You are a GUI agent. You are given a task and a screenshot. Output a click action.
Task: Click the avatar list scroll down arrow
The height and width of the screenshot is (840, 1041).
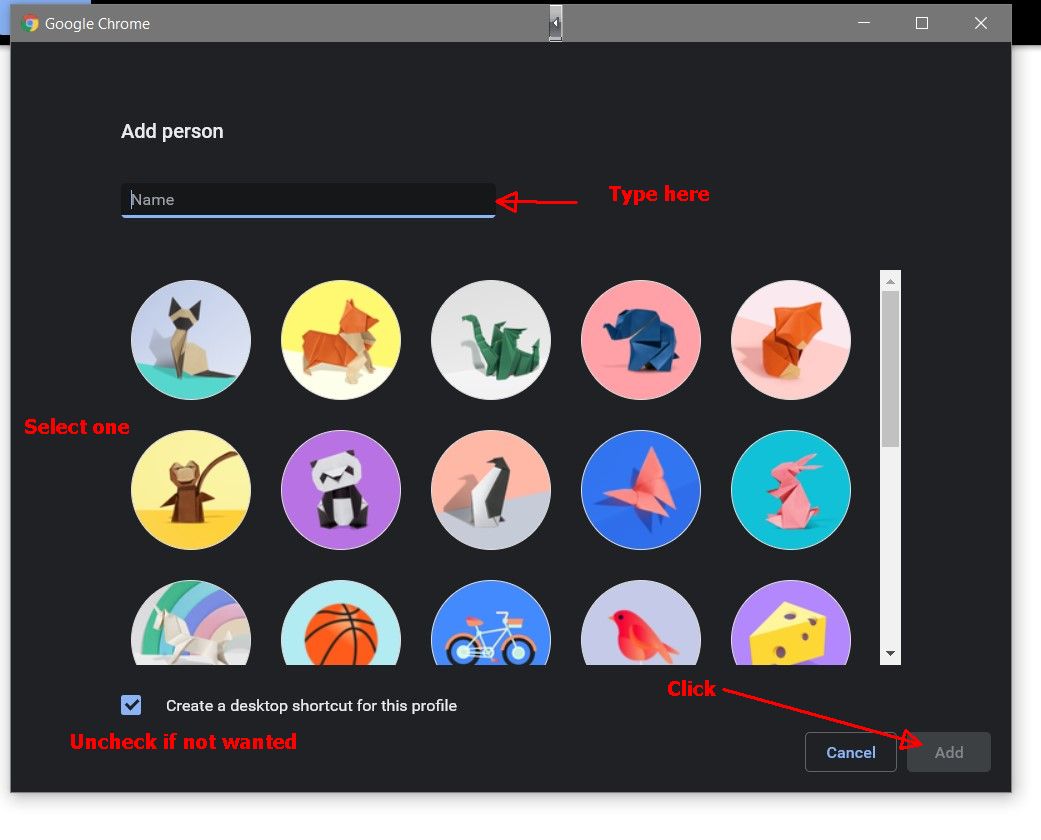click(x=890, y=654)
